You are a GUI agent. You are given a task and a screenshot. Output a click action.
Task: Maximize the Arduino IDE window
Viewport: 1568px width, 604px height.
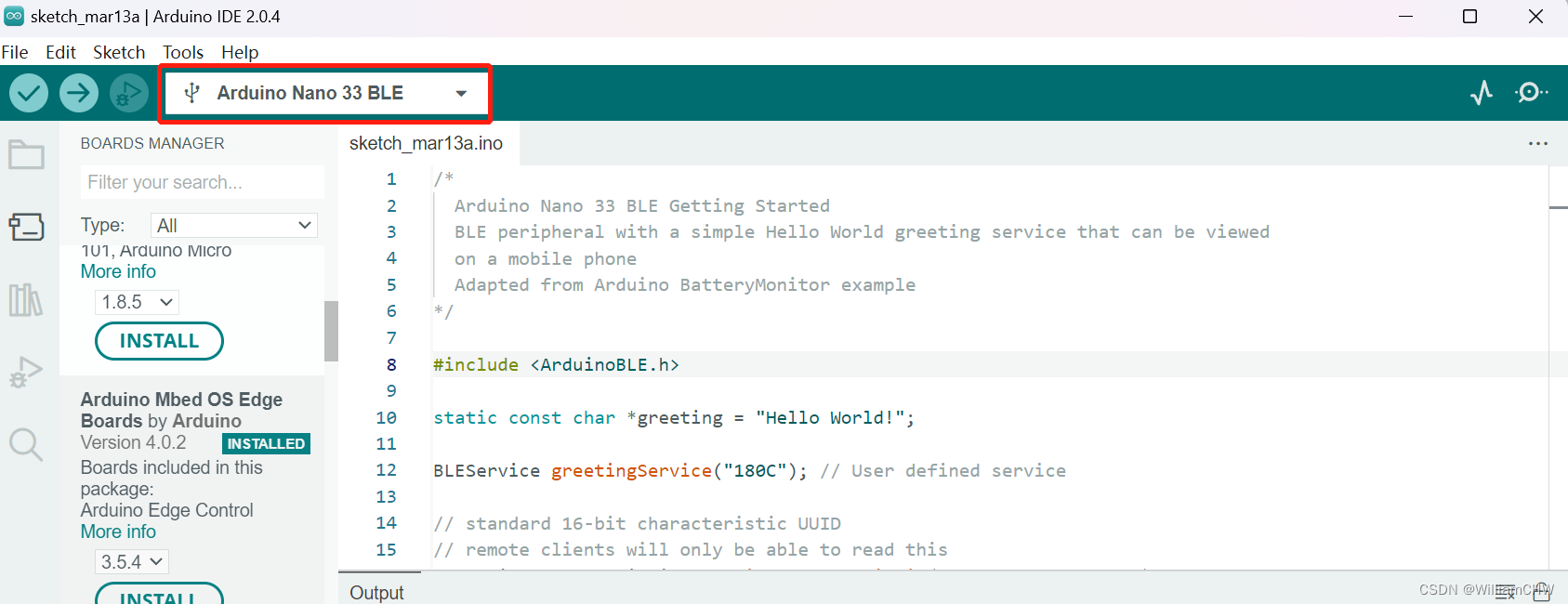pos(1469,17)
